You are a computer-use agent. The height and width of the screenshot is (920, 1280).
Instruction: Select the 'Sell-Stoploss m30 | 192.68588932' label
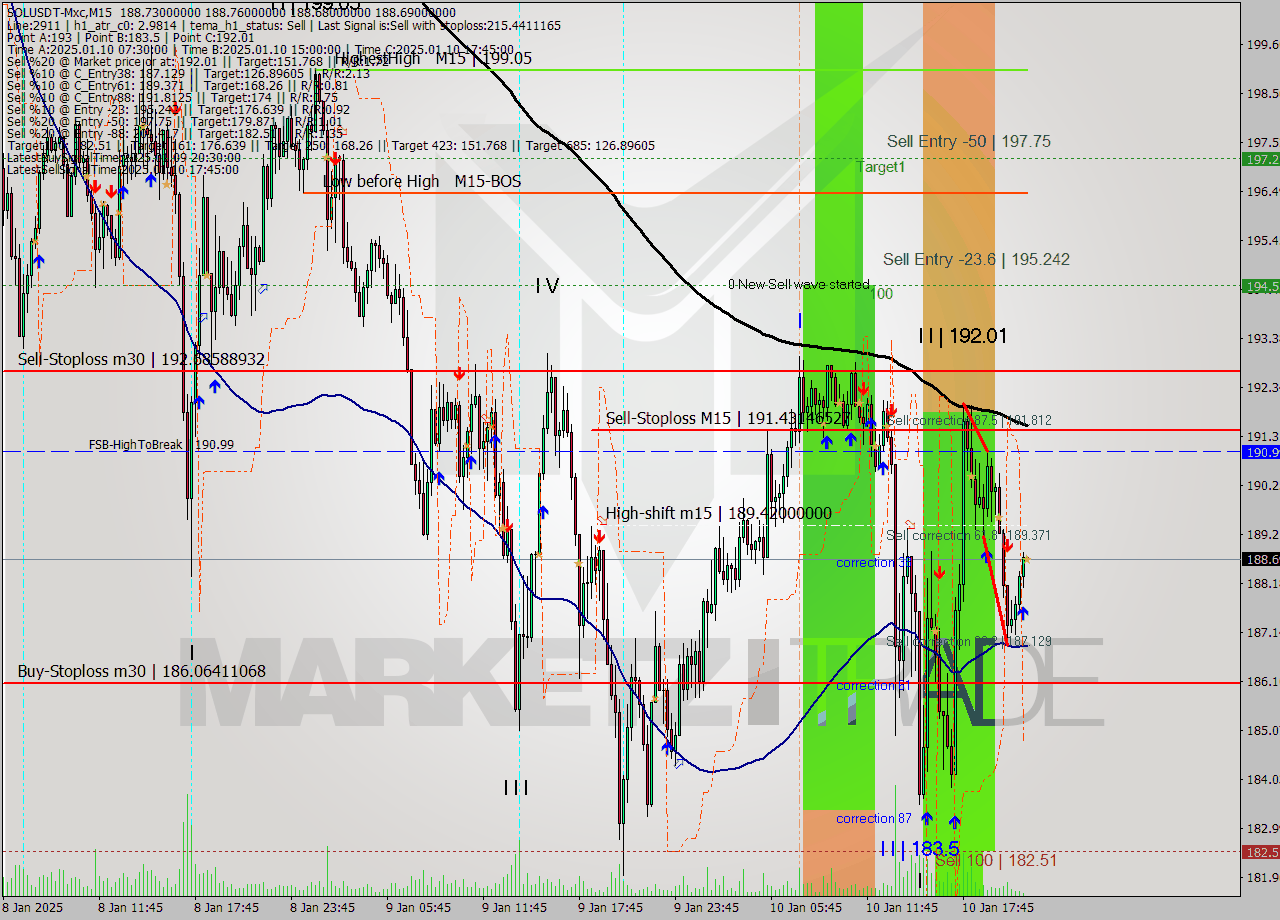[x=141, y=359]
